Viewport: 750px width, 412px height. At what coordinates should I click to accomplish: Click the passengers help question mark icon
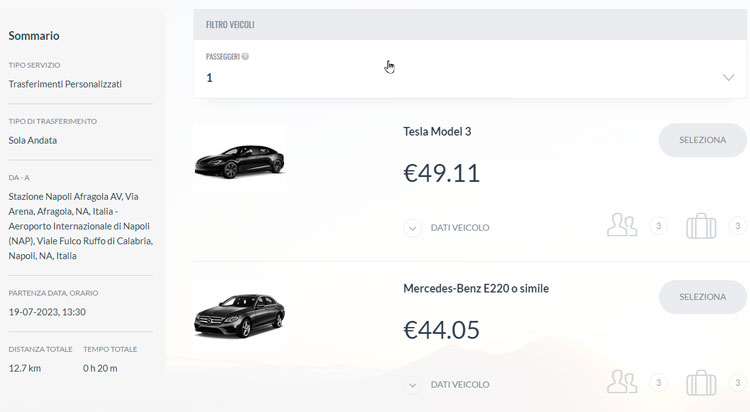[x=245, y=56]
